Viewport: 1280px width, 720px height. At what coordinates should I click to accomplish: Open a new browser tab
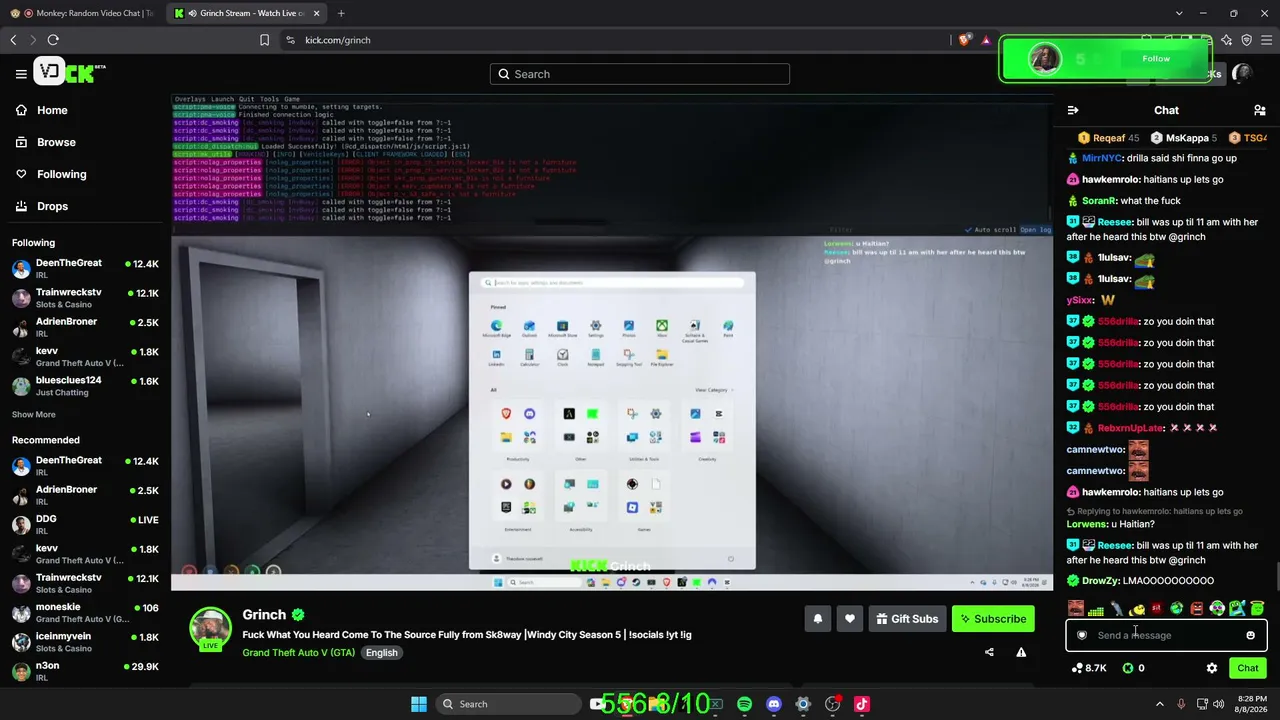(341, 13)
